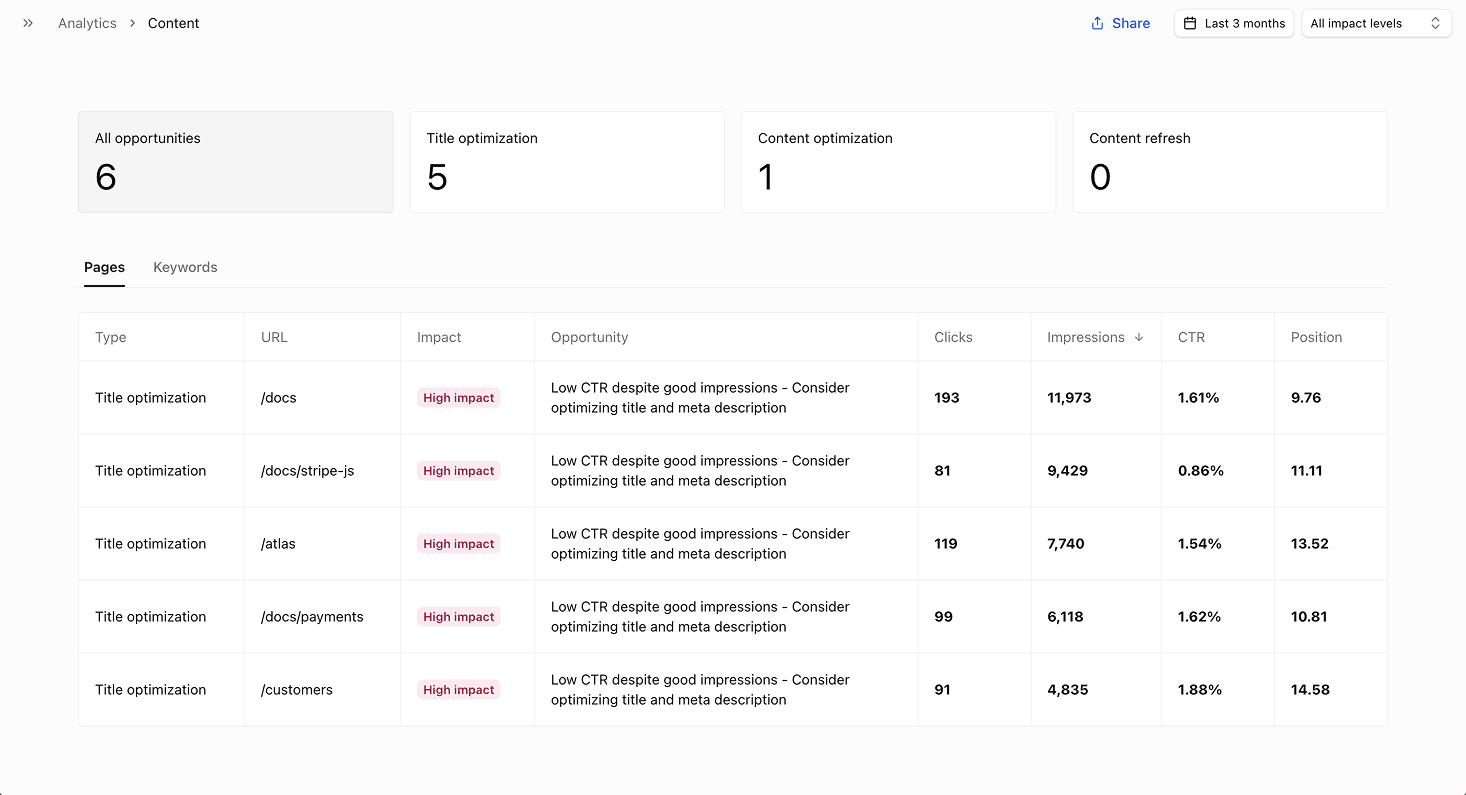Viewport: 1466px width, 795px height.
Task: Select the Pages tab
Action: coord(104,267)
